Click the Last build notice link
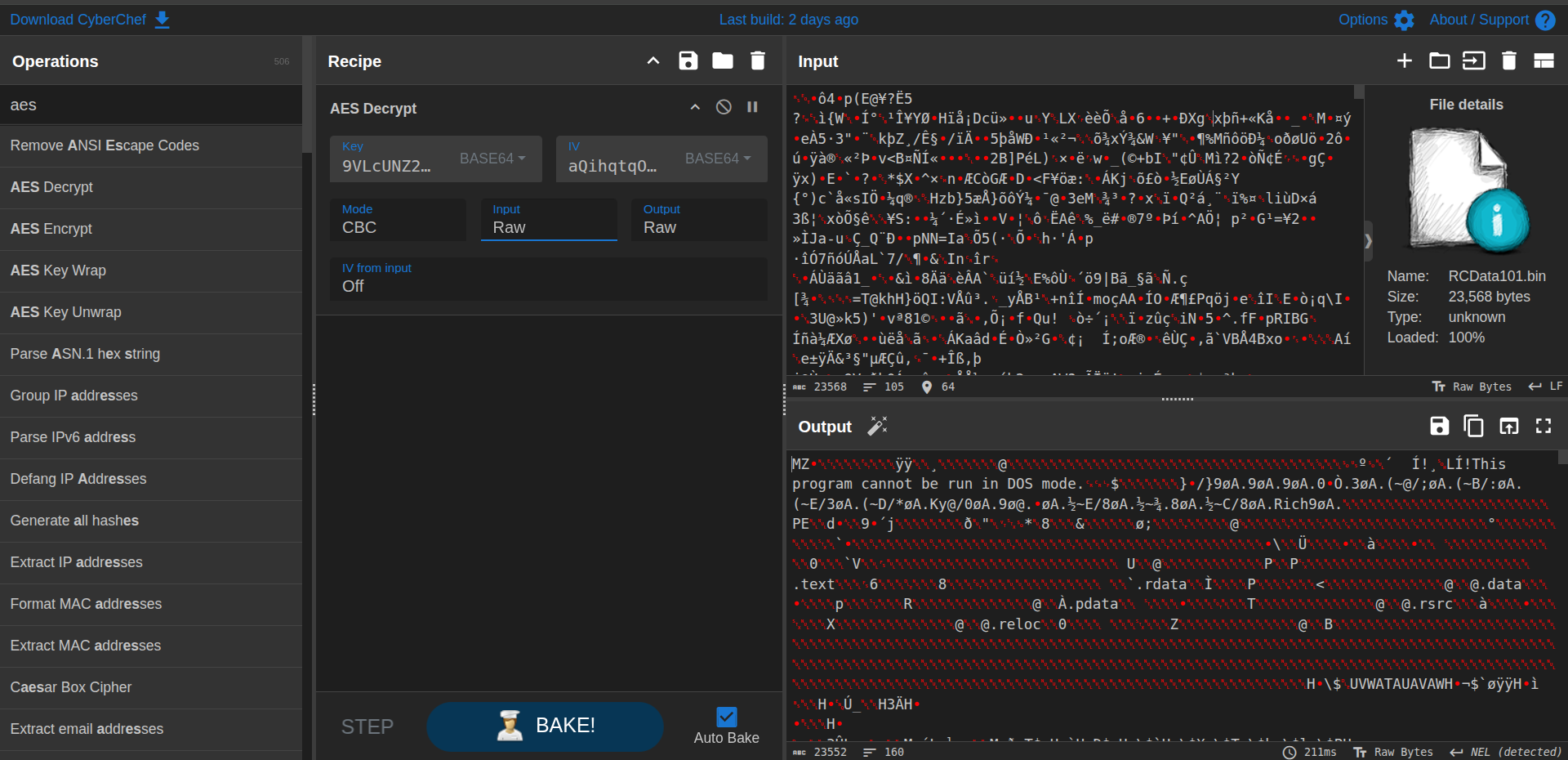 (x=788, y=20)
